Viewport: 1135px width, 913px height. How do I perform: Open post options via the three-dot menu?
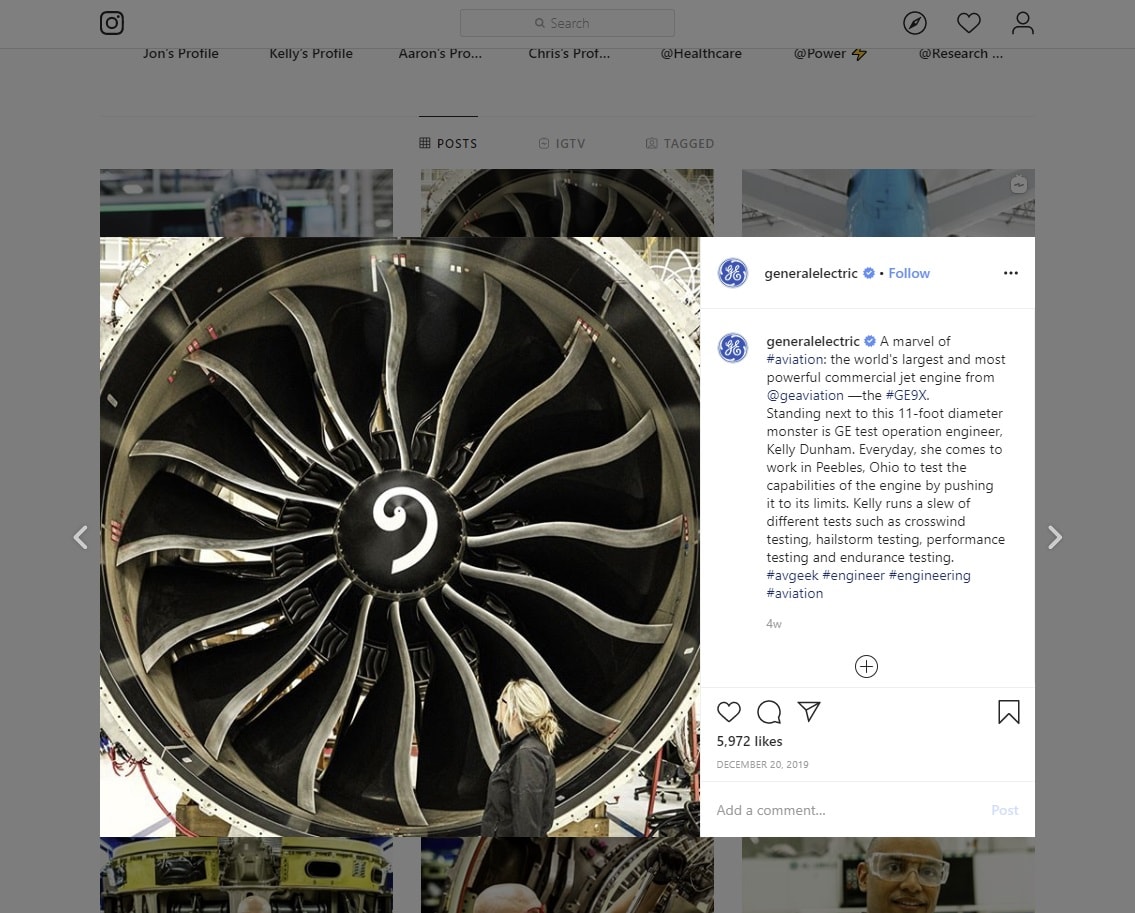(x=1010, y=272)
